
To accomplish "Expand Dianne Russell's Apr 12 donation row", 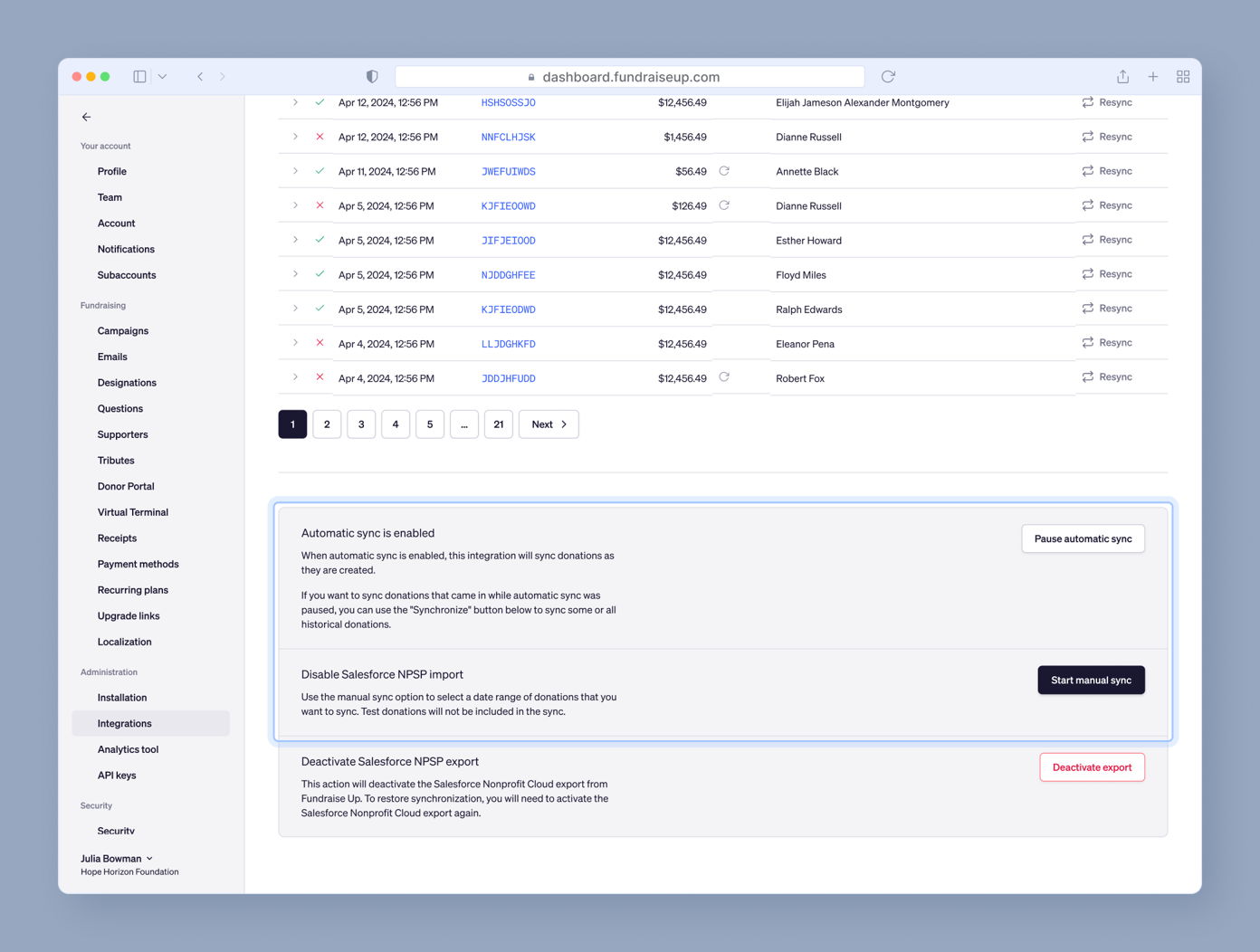I will [x=294, y=136].
